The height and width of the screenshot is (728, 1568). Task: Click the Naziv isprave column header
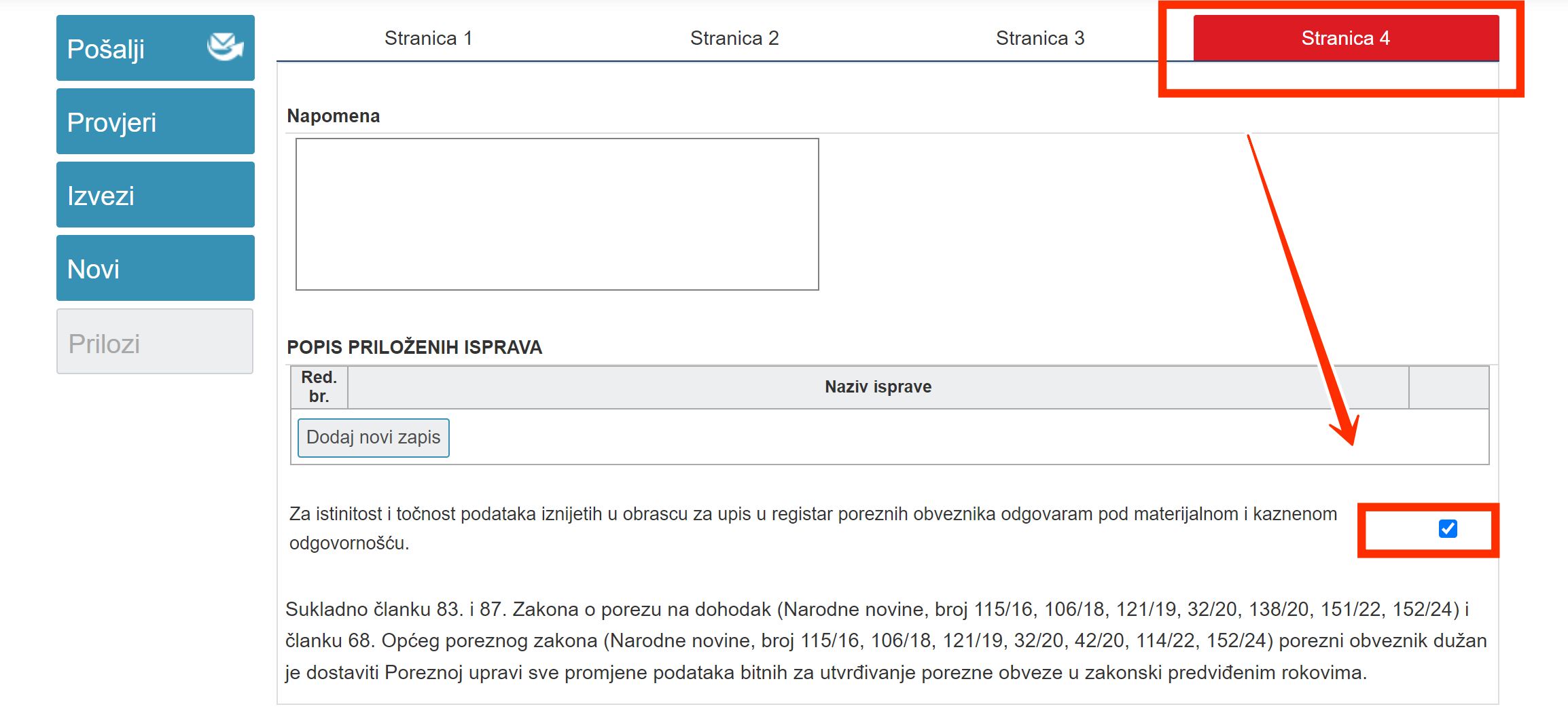coord(878,387)
